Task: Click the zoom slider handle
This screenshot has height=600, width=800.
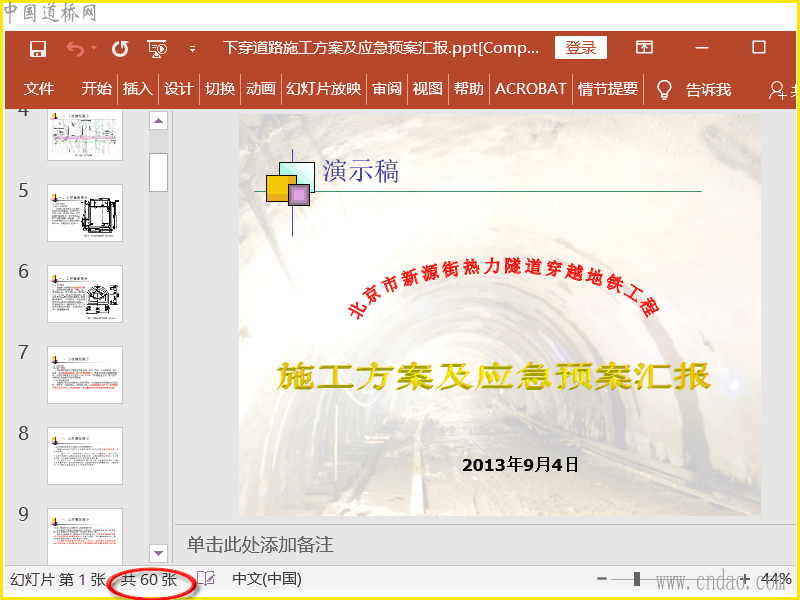Action: (637, 579)
